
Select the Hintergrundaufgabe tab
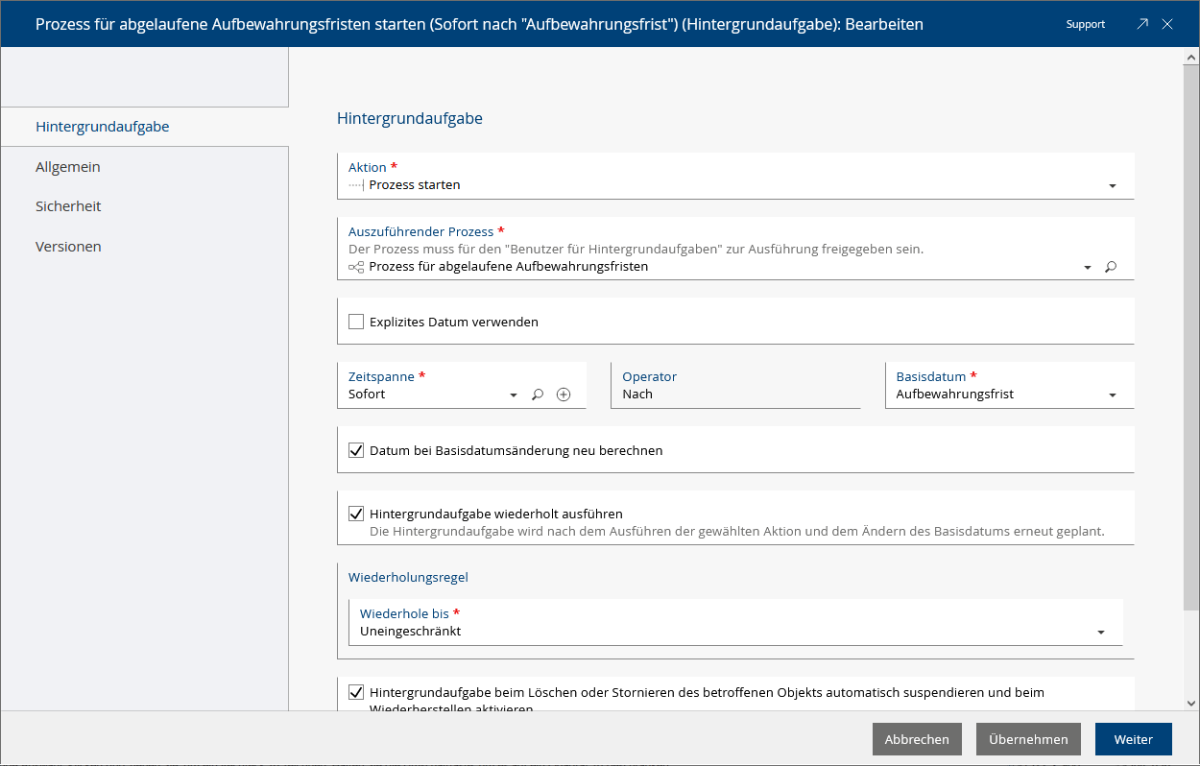coord(144,127)
